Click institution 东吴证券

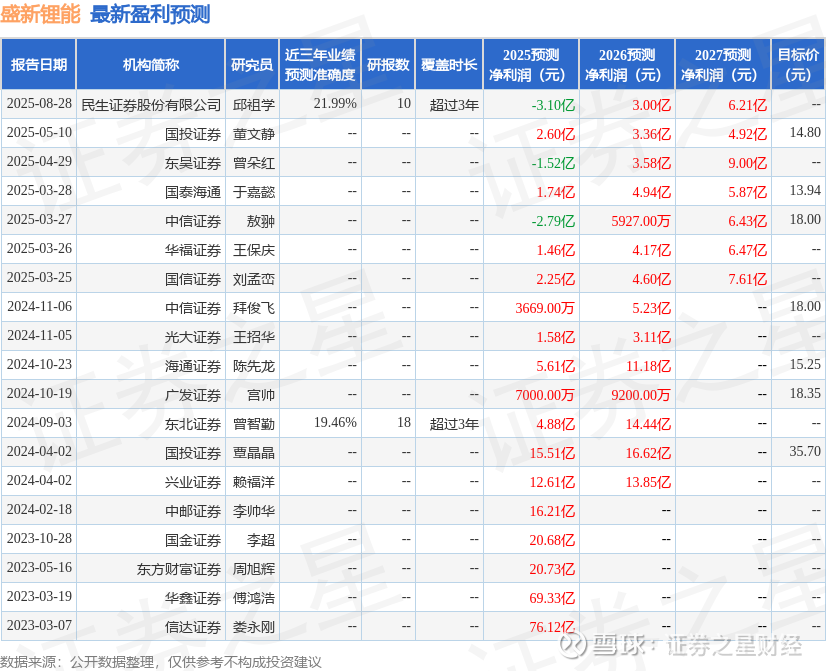click(193, 163)
